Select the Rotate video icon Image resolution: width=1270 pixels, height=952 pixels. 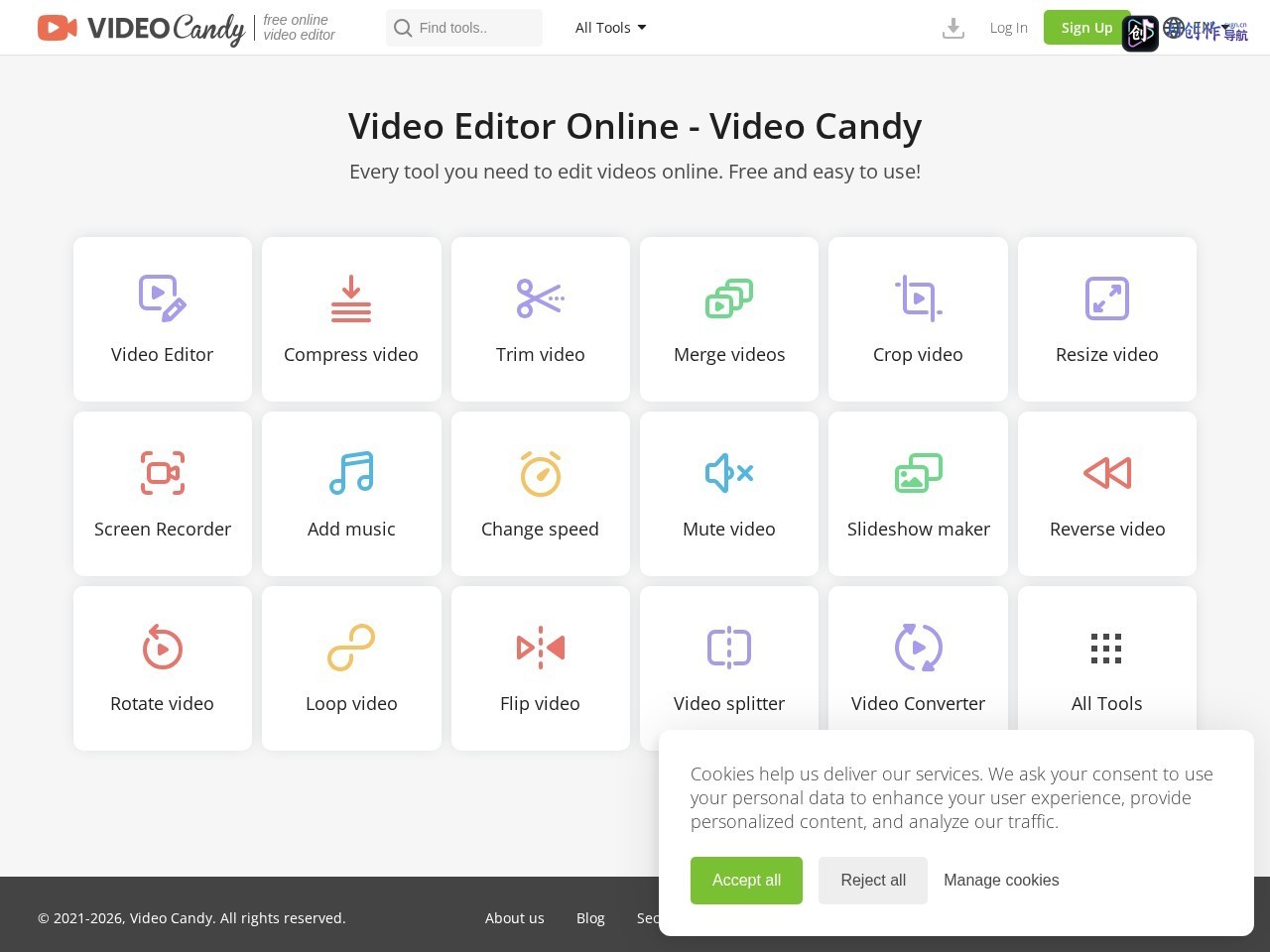[x=163, y=648]
